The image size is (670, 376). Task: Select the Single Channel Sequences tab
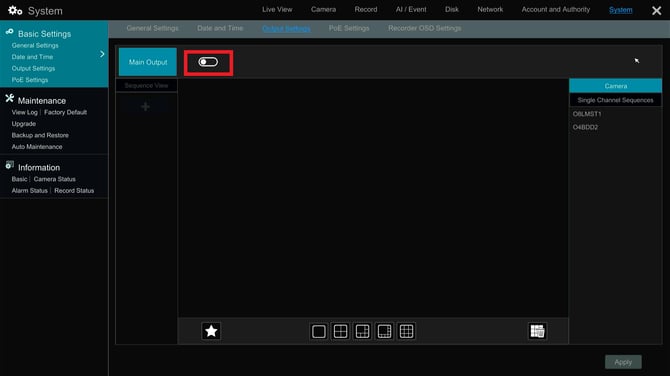tap(616, 100)
